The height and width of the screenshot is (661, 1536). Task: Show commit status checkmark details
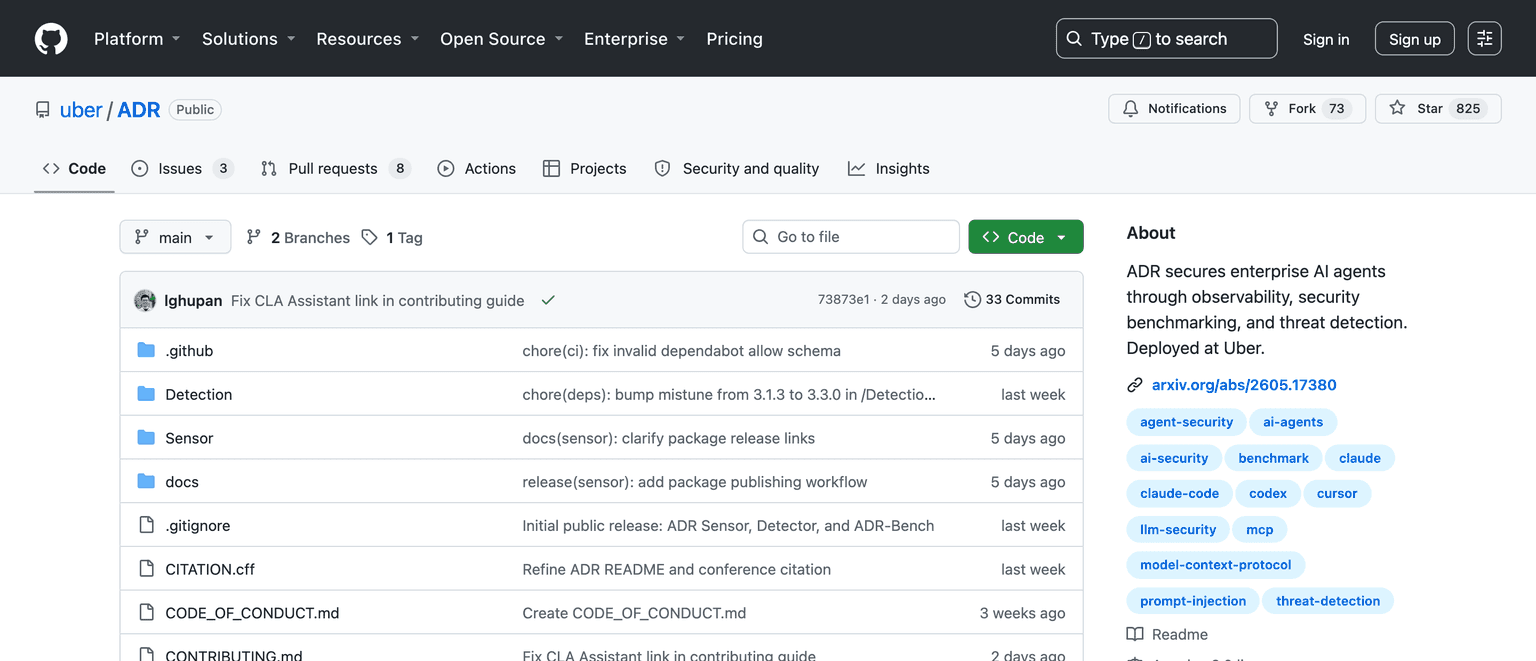point(548,300)
